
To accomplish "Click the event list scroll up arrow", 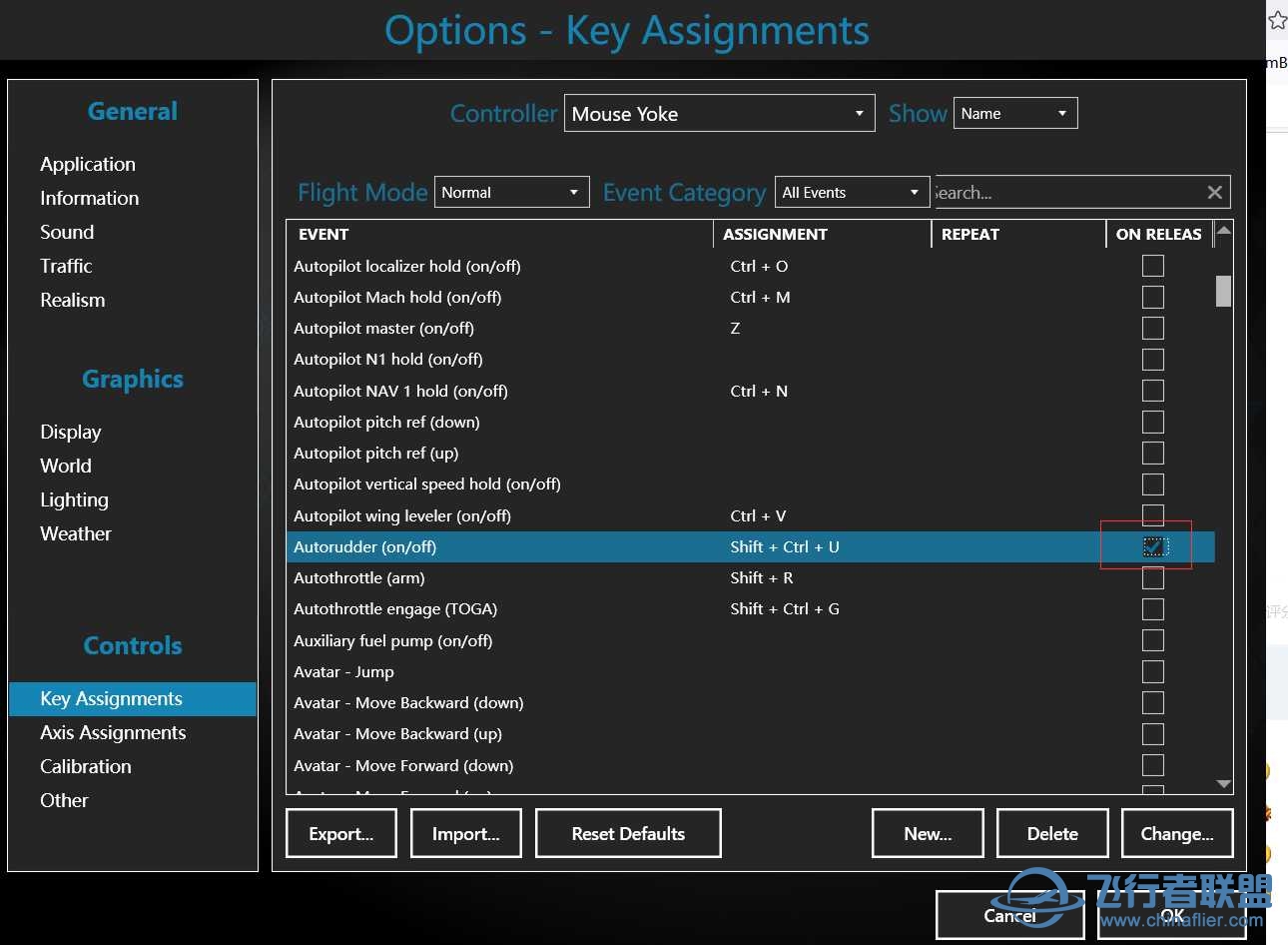I will coord(1223,231).
